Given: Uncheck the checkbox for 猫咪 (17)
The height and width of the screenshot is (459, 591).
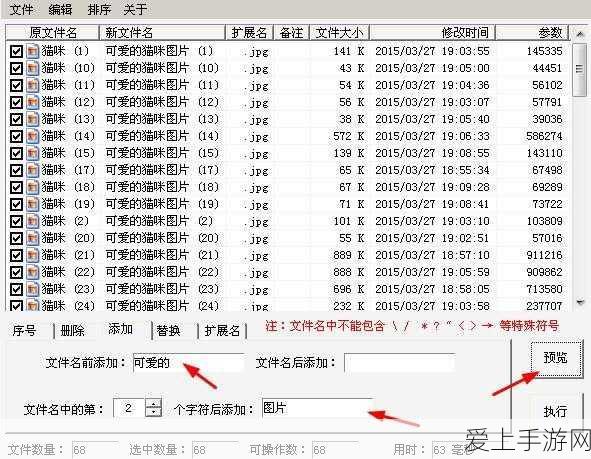Looking at the screenshot, I should coord(16,170).
